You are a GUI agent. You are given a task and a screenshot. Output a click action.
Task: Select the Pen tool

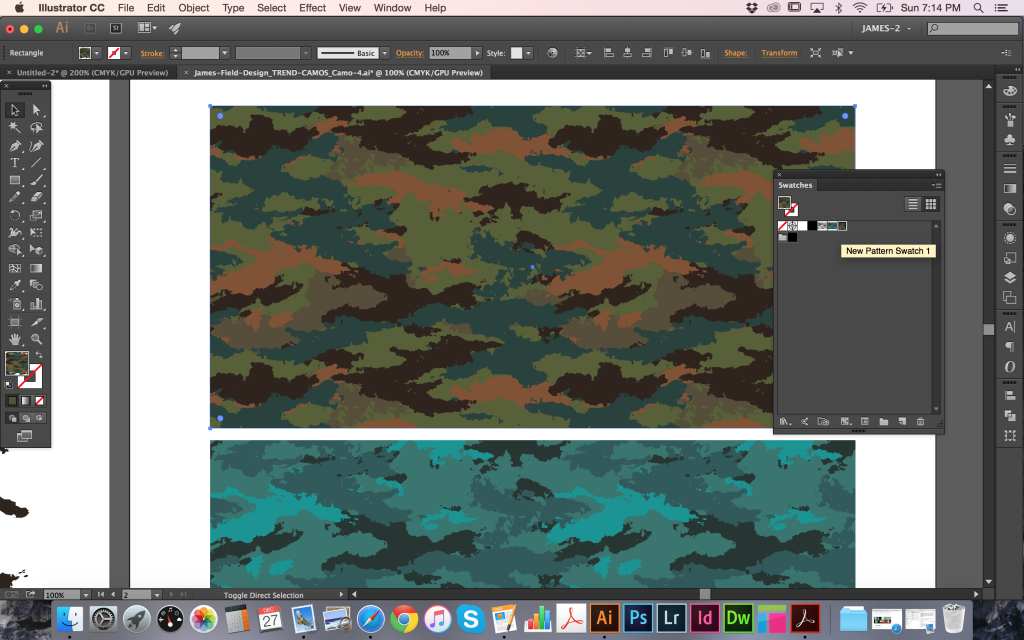[x=14, y=146]
